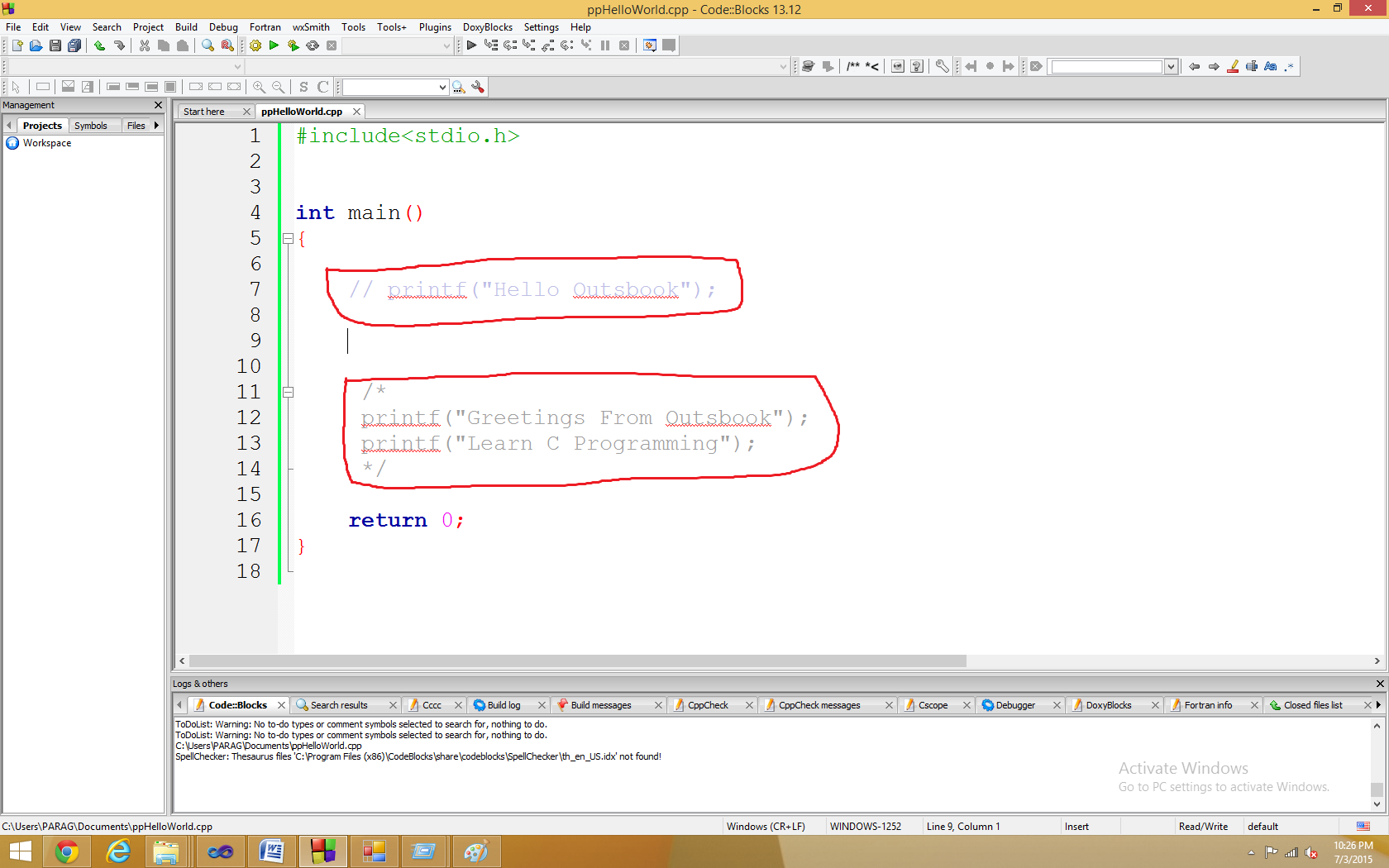Click the New file toolbar icon
The image size is (1389, 868).
pos(17,46)
